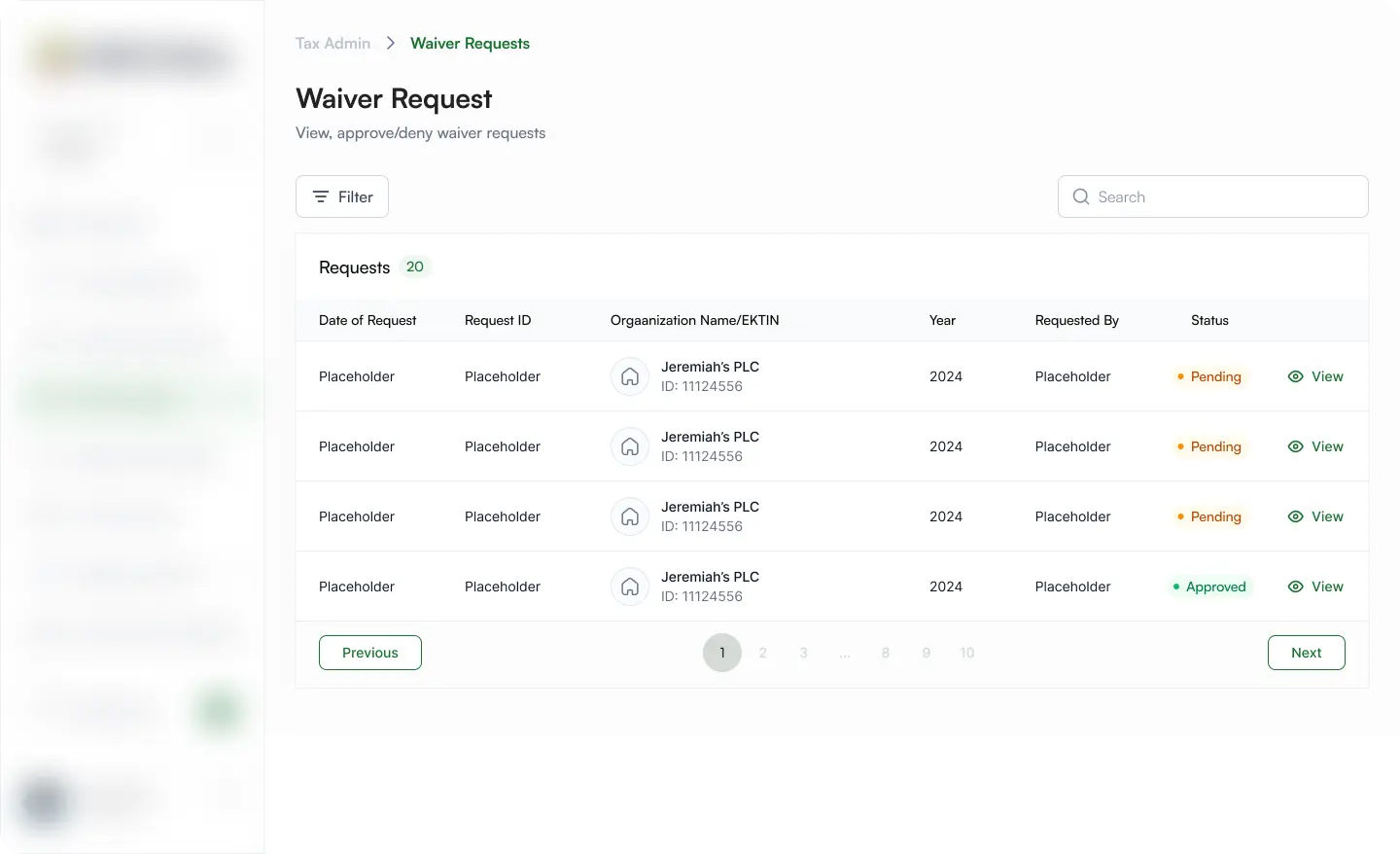Open the Waiver Requests breadcrumb
1400x854 pixels.
pyautogui.click(x=470, y=44)
